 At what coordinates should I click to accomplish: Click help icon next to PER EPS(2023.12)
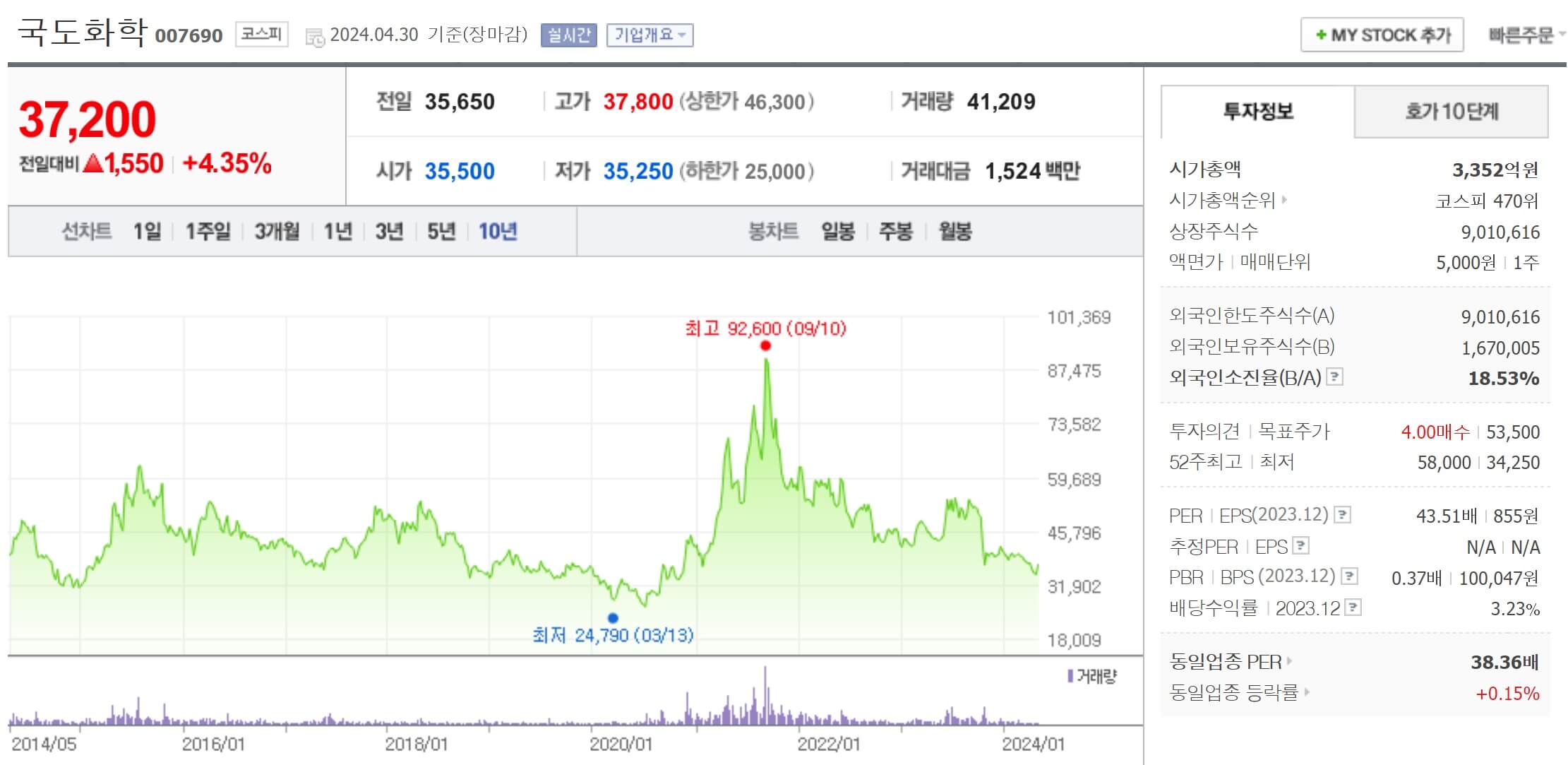coord(1343,514)
